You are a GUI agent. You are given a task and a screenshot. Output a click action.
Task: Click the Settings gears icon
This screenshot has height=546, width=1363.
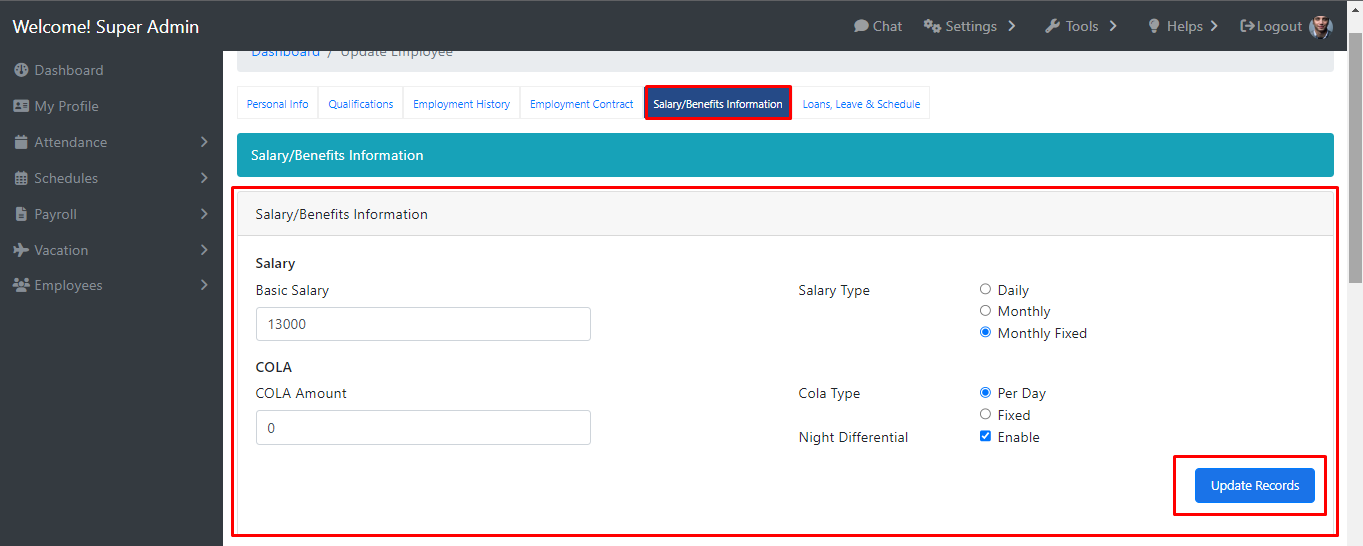pos(932,26)
